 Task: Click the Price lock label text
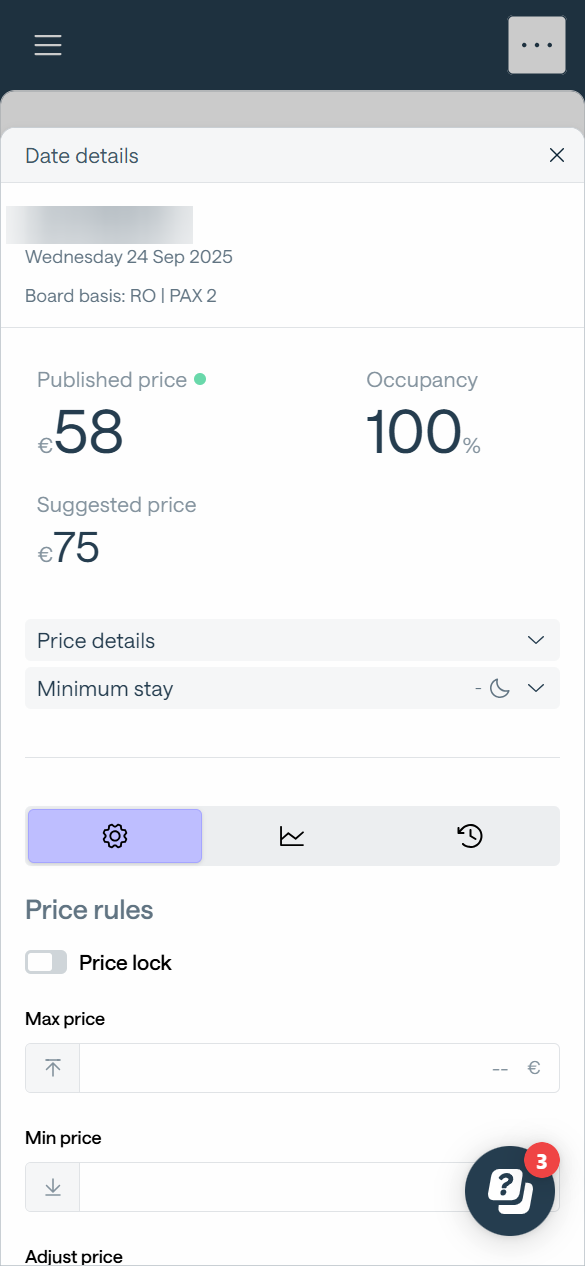coord(125,962)
